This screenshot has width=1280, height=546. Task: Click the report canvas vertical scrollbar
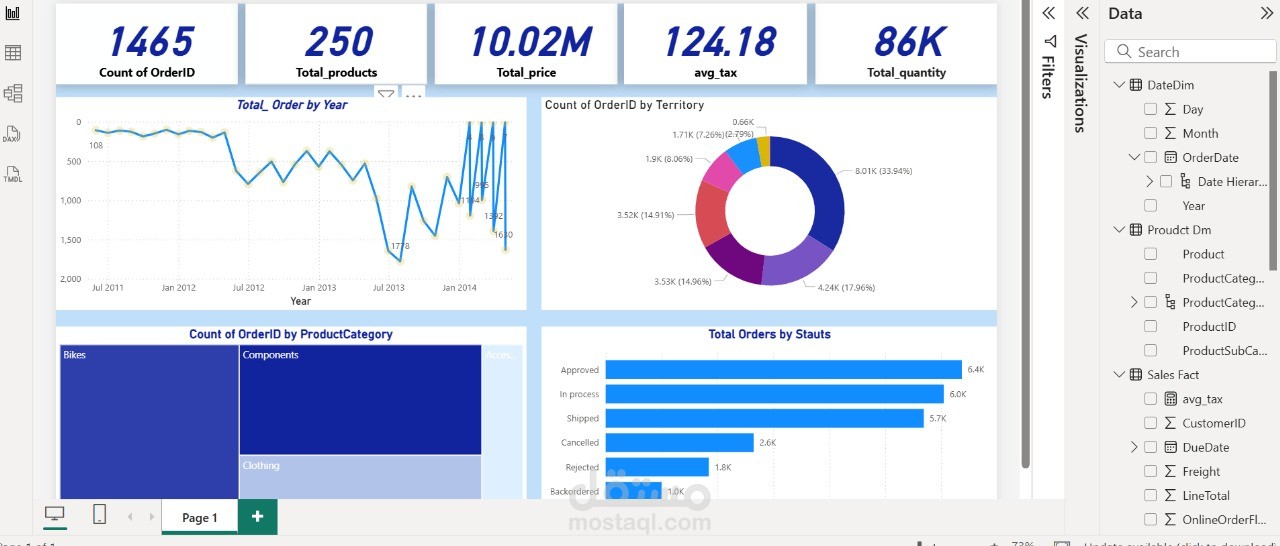tap(1025, 235)
